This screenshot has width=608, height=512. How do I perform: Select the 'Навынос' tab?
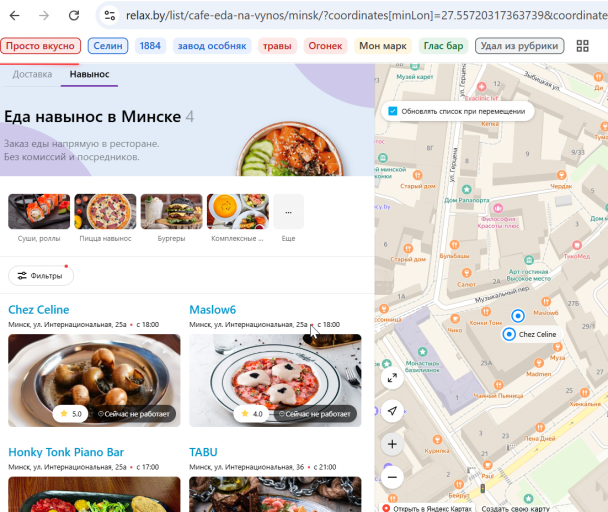89,74
